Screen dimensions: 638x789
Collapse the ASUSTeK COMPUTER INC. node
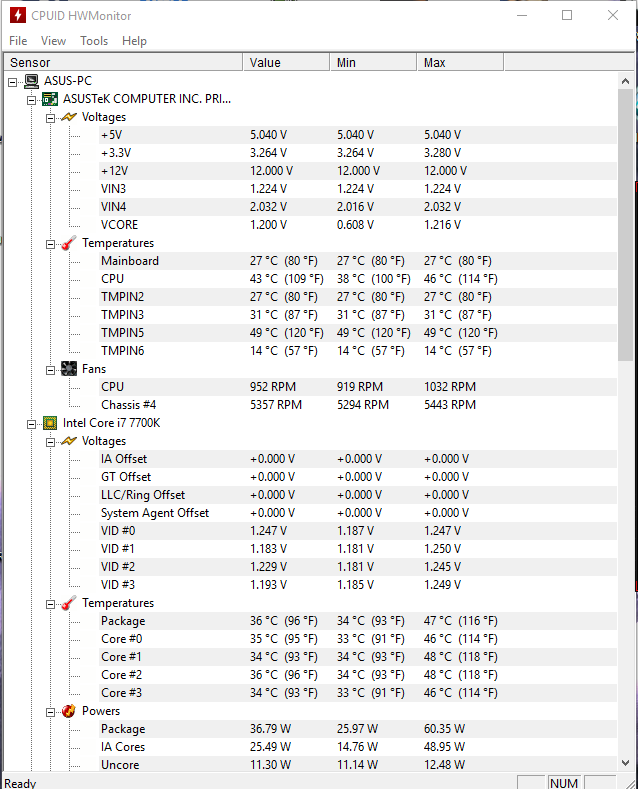[x=31, y=100]
